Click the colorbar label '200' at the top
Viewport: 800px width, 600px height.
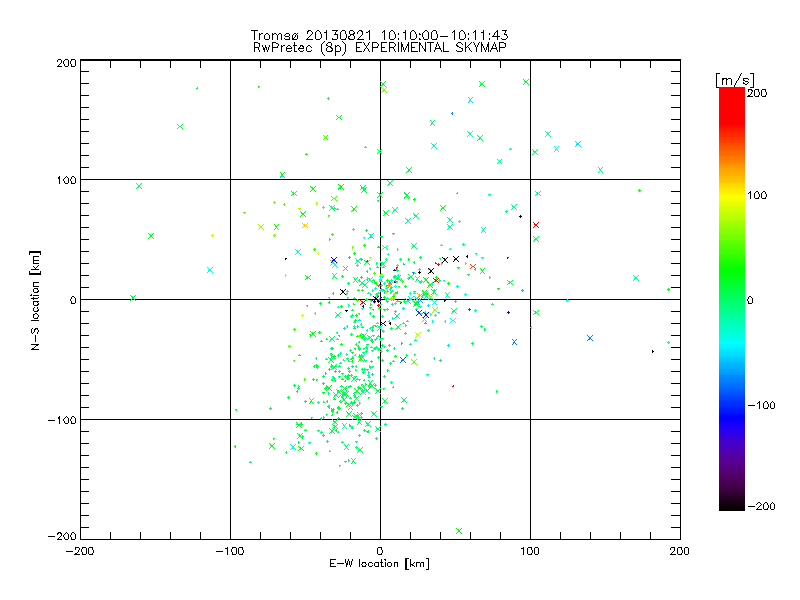[x=757, y=93]
